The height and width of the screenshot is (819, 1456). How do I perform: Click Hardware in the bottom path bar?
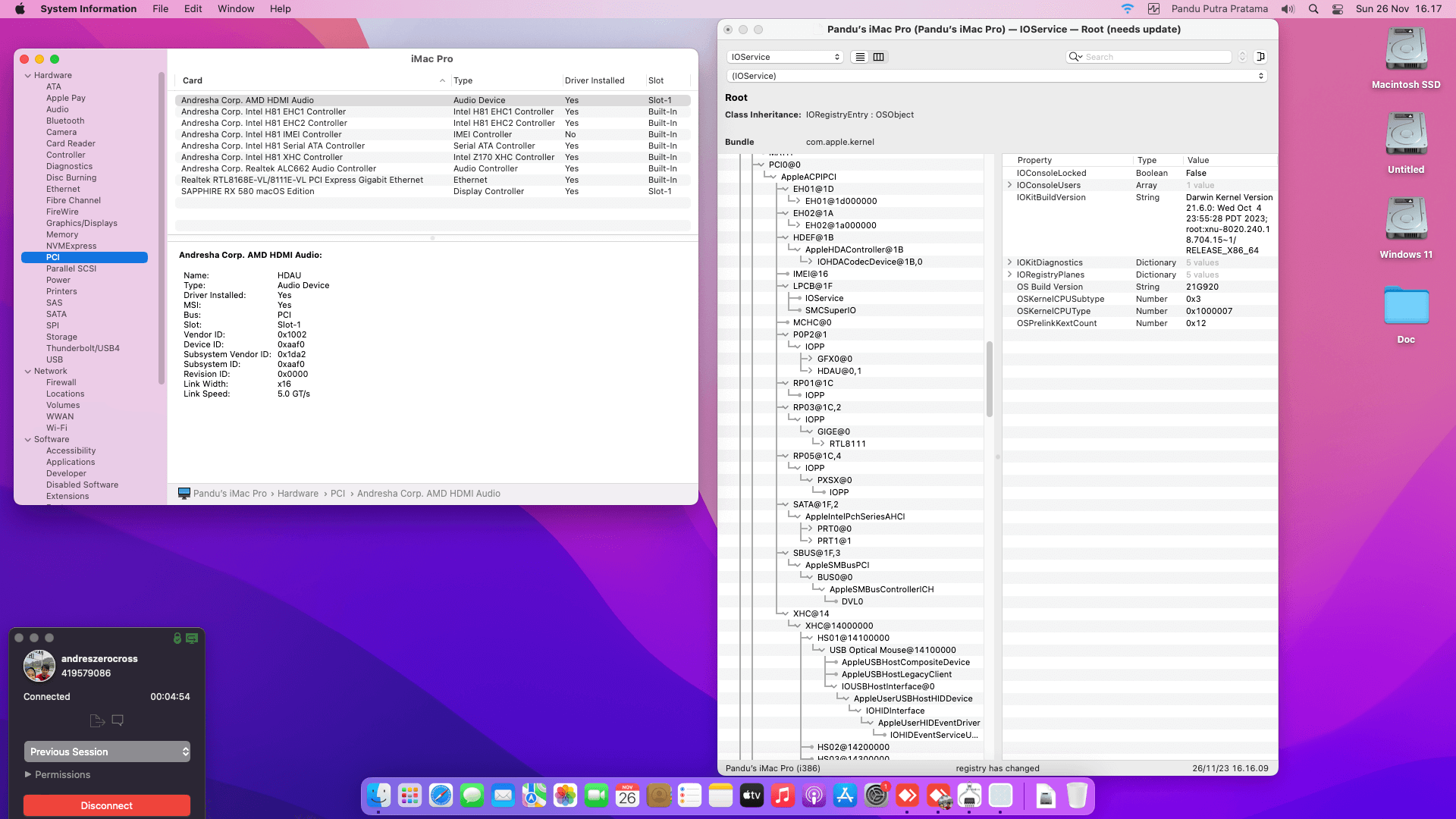298,494
